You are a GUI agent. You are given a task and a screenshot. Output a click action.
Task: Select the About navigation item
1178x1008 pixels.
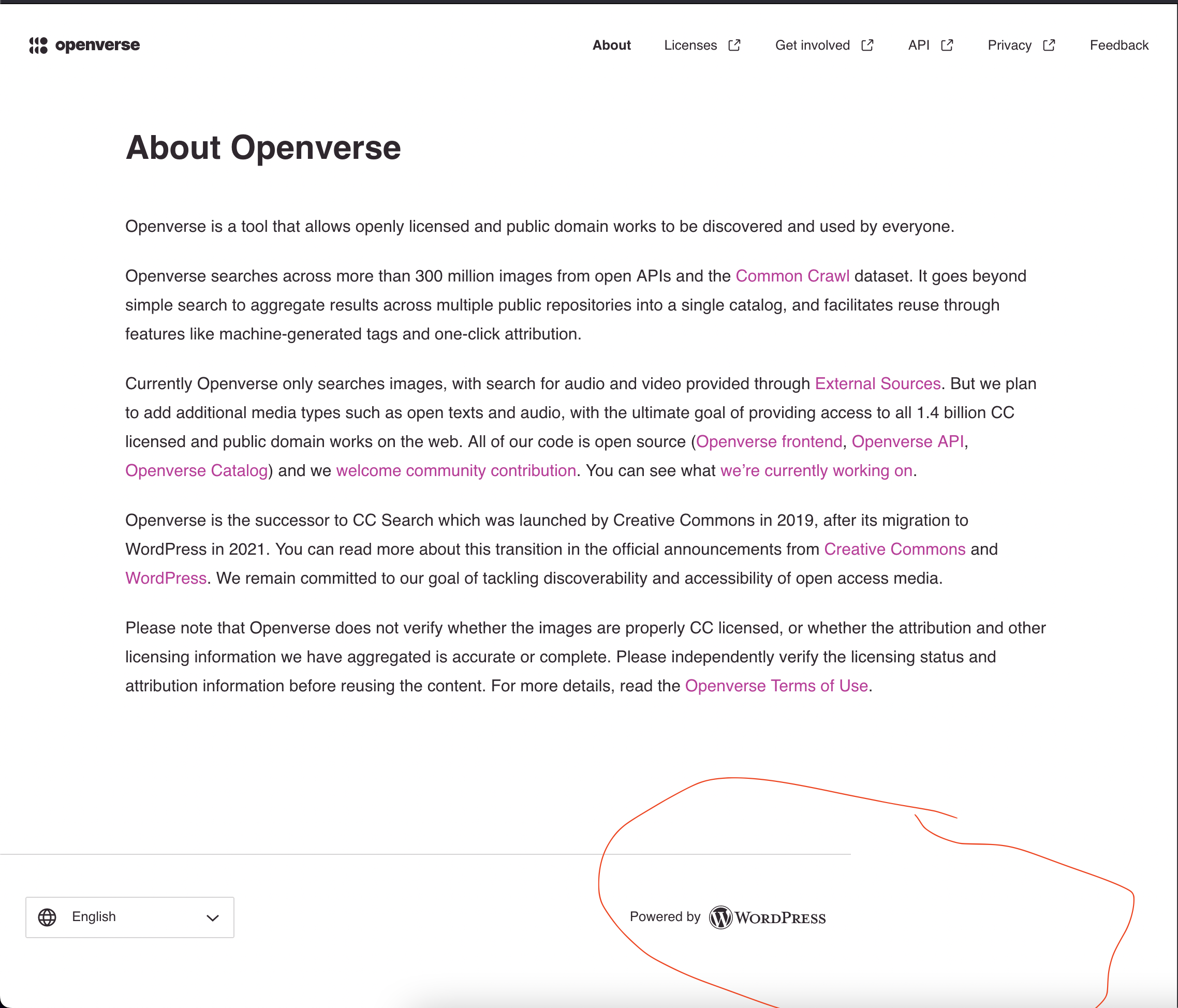[x=611, y=45]
